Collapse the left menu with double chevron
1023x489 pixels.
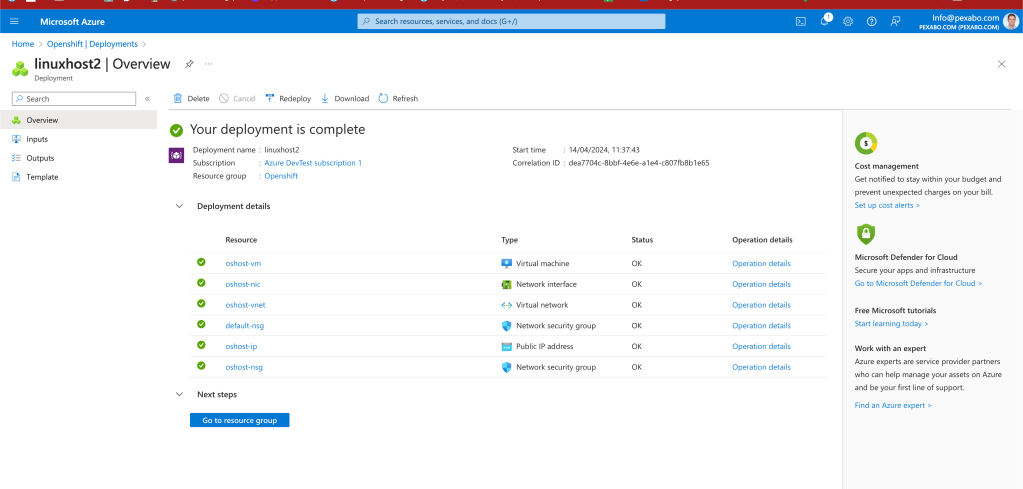tap(147, 98)
